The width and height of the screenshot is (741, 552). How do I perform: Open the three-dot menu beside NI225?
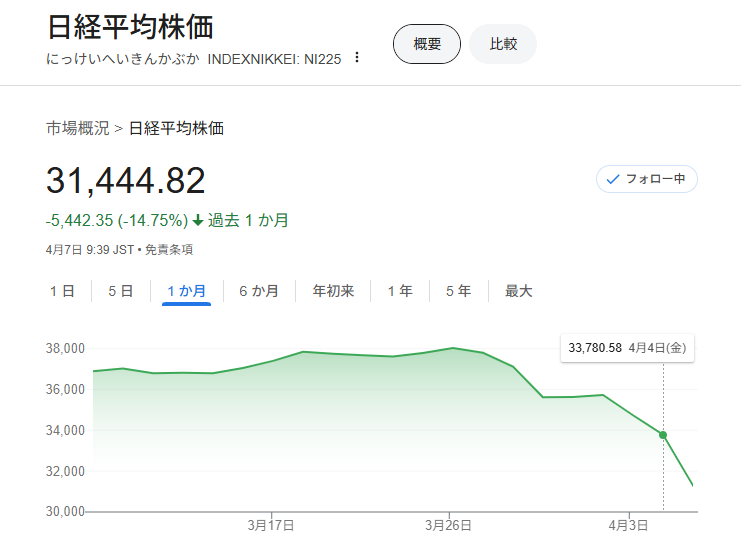(x=357, y=58)
